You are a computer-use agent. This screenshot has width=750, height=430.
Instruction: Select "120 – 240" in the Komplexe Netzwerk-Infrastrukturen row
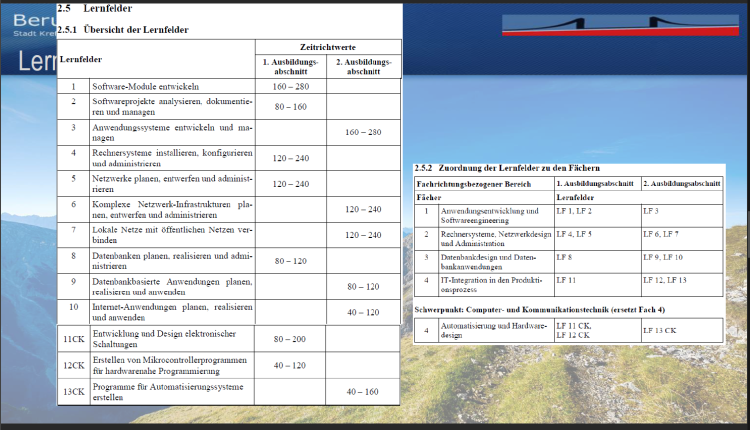point(364,209)
